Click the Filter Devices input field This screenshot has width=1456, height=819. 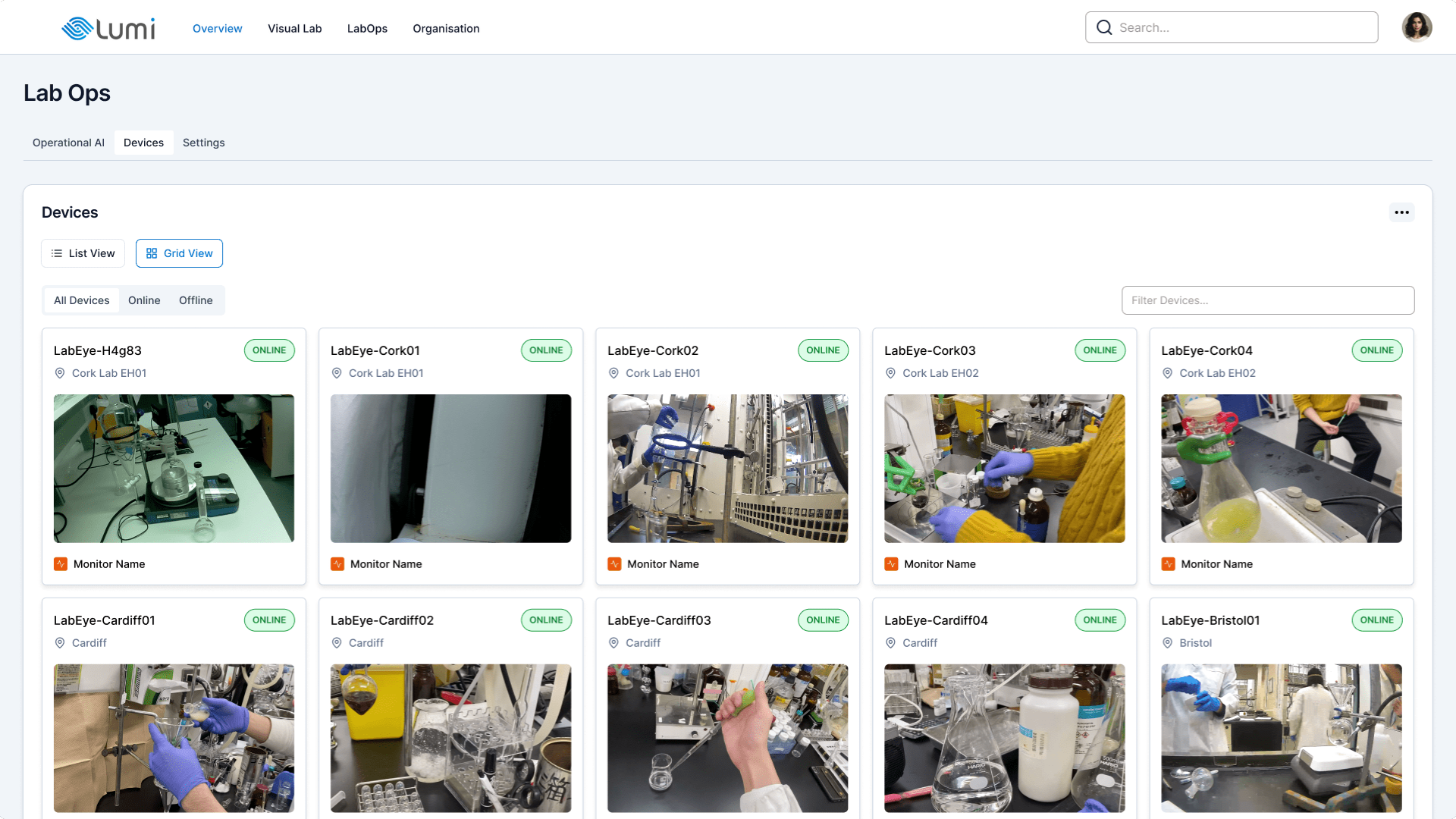point(1267,300)
